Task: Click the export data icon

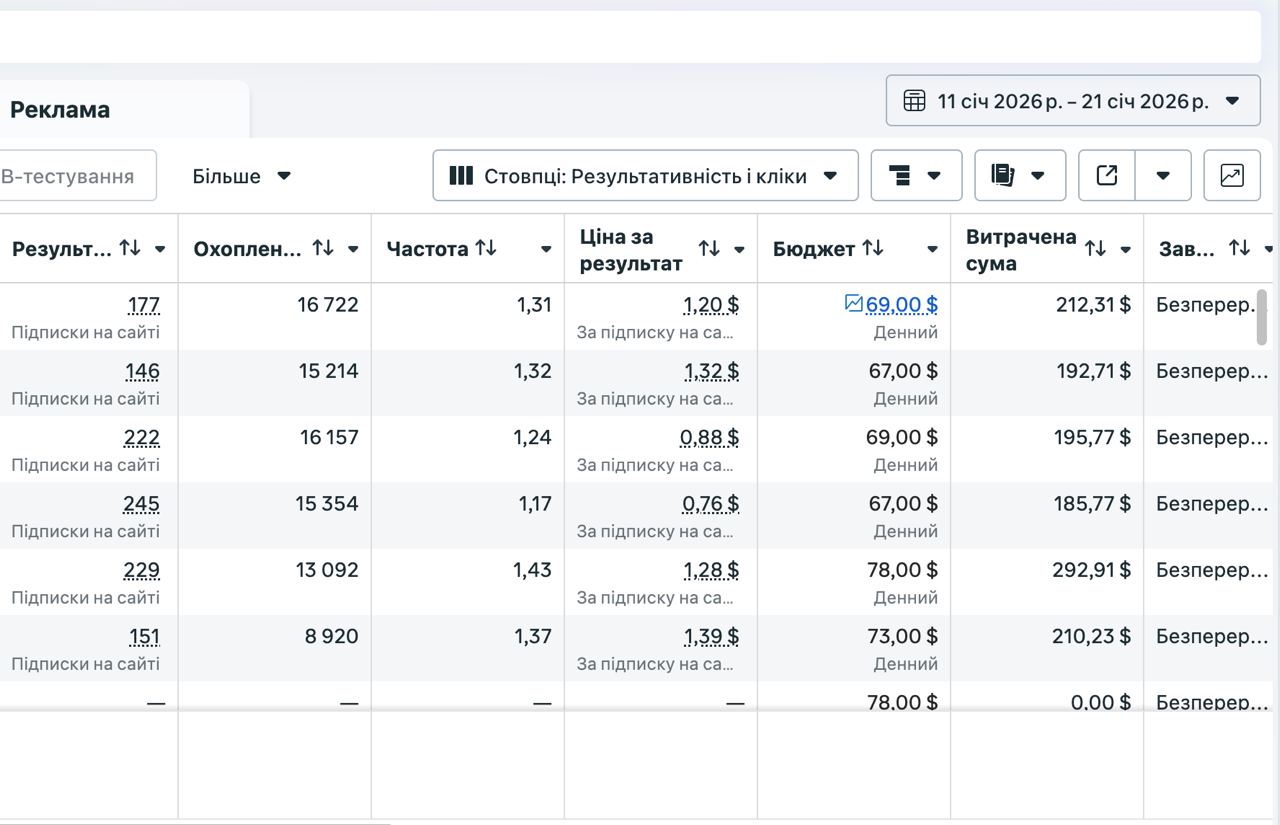Action: pos(1107,176)
